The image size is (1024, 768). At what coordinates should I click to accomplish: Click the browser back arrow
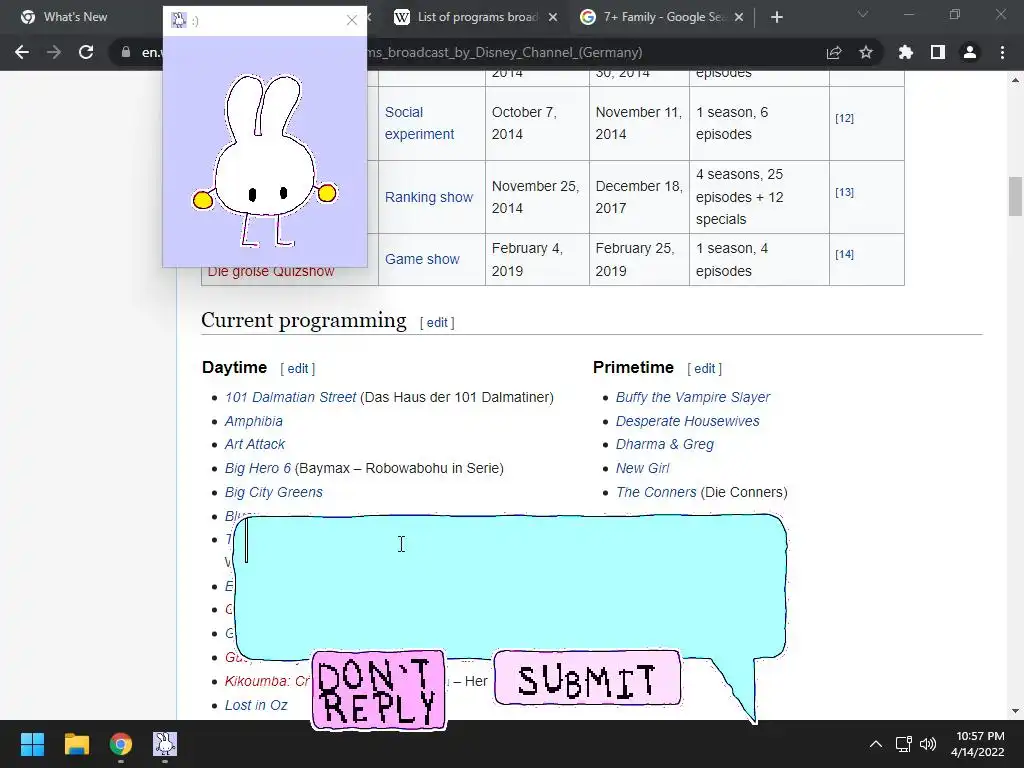pyautogui.click(x=22, y=52)
